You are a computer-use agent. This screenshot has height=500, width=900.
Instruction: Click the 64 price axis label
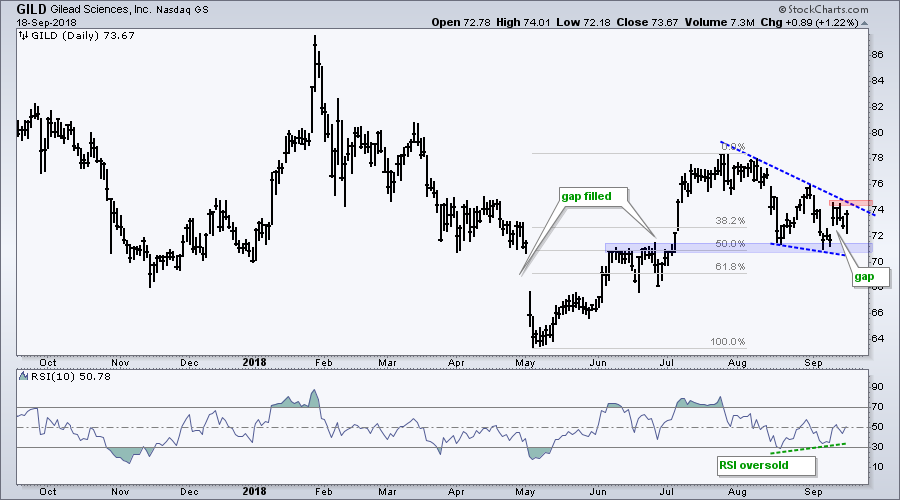coord(877,339)
